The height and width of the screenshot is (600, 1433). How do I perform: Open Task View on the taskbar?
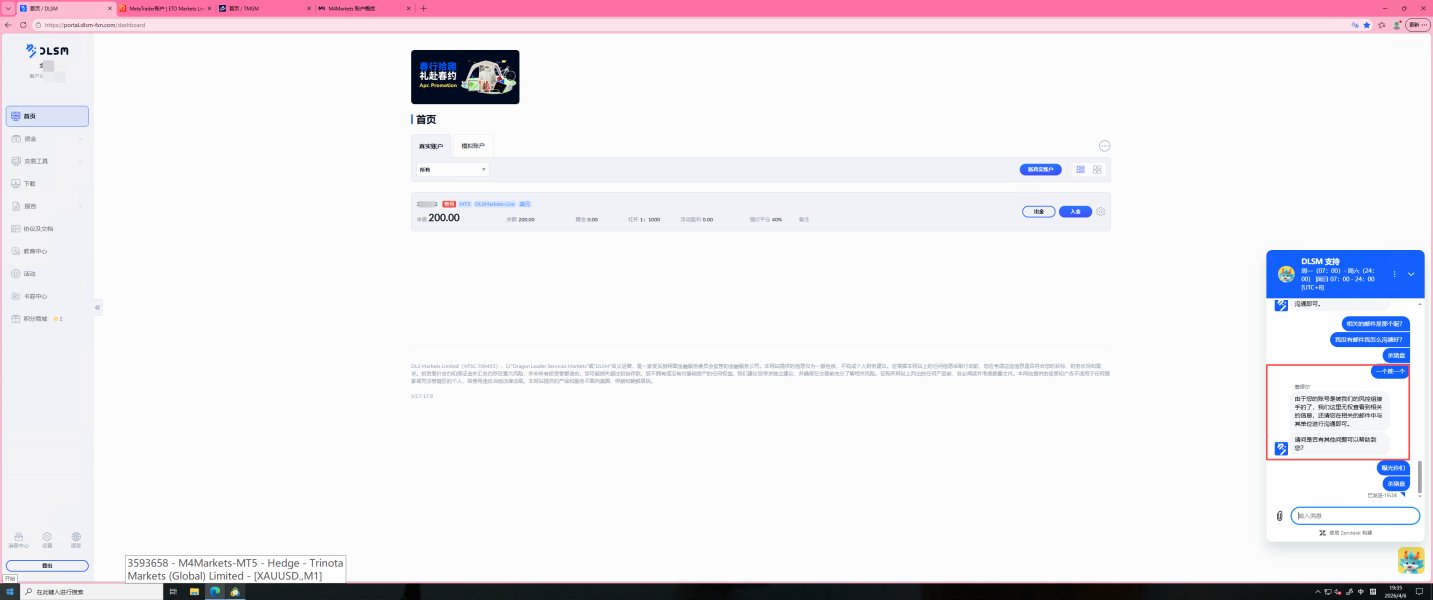point(174,592)
